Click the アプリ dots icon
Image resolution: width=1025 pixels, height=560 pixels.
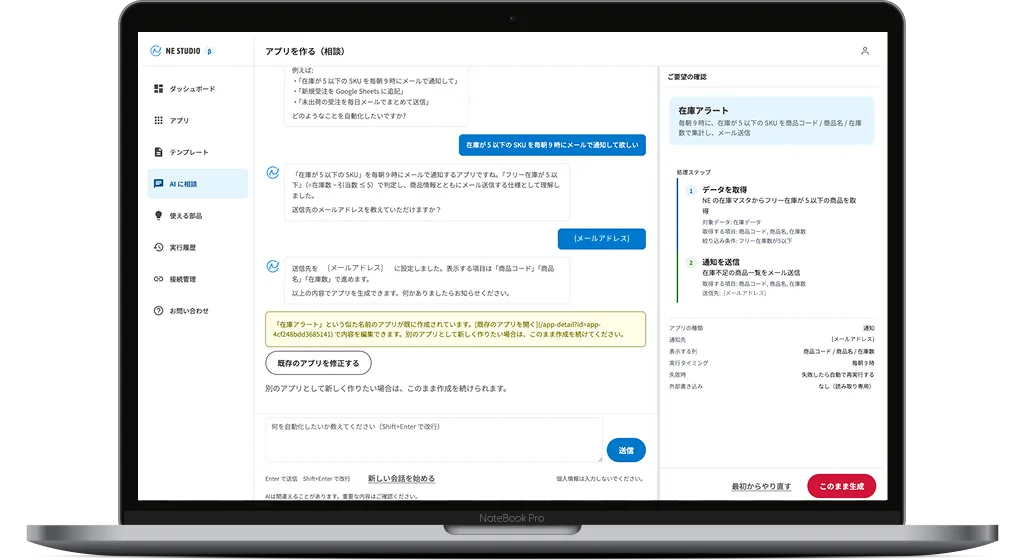(x=158, y=120)
